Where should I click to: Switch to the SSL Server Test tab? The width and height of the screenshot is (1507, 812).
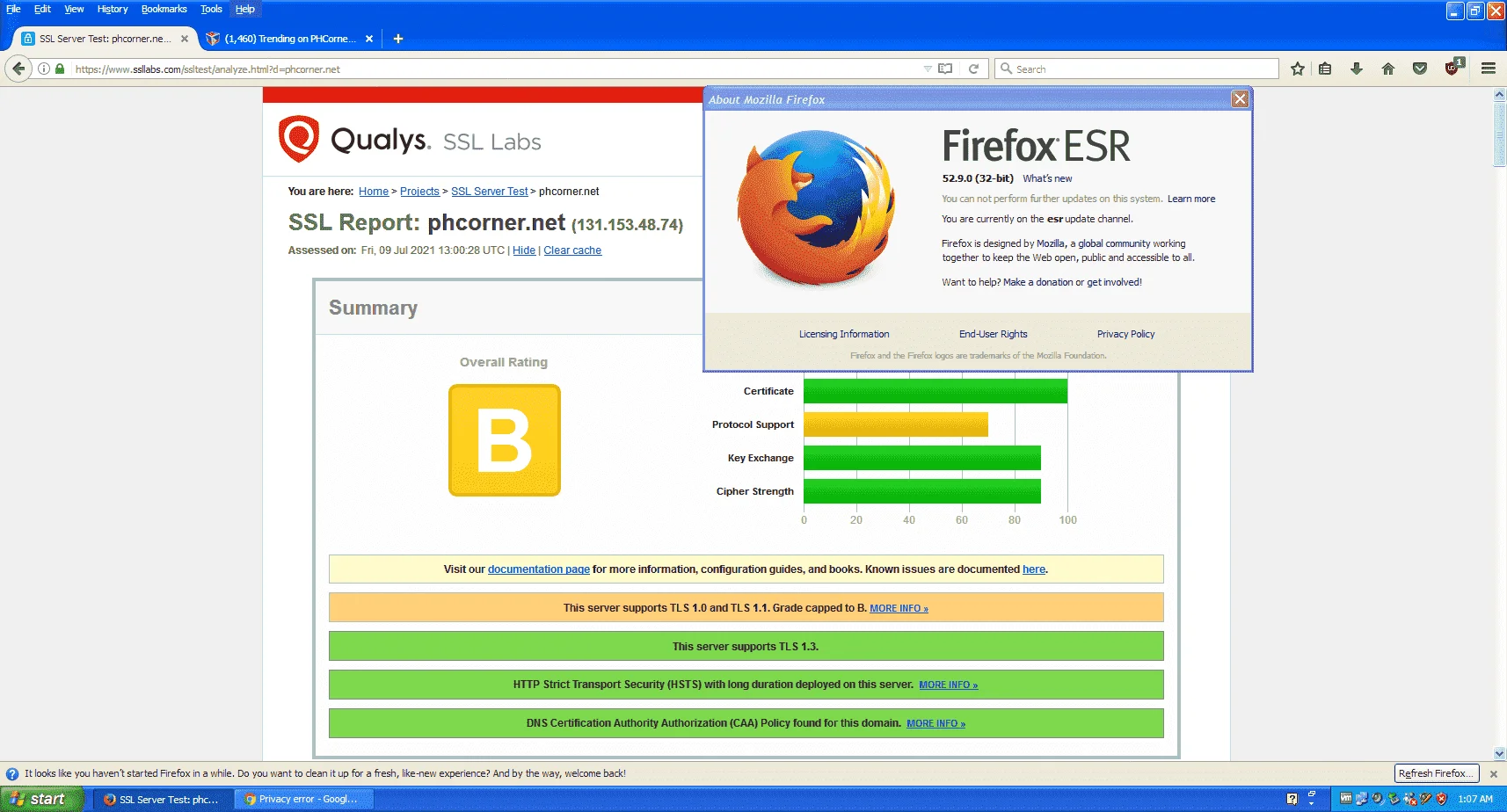pos(106,39)
